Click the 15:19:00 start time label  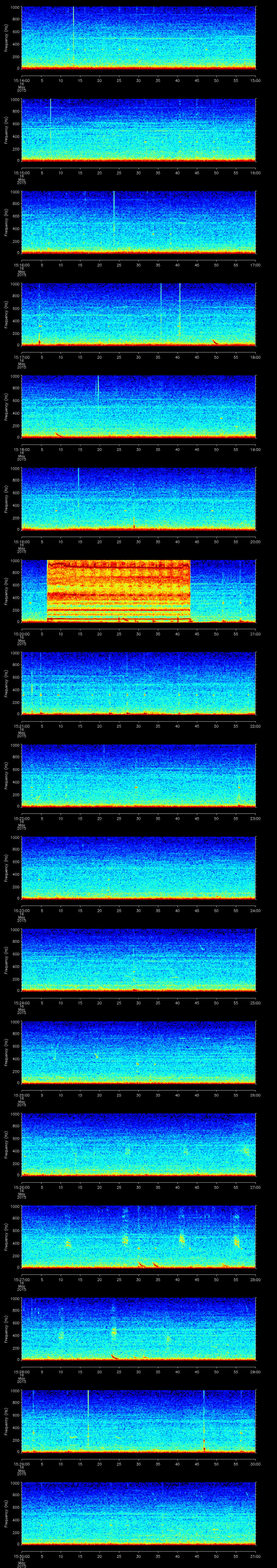(x=22, y=542)
